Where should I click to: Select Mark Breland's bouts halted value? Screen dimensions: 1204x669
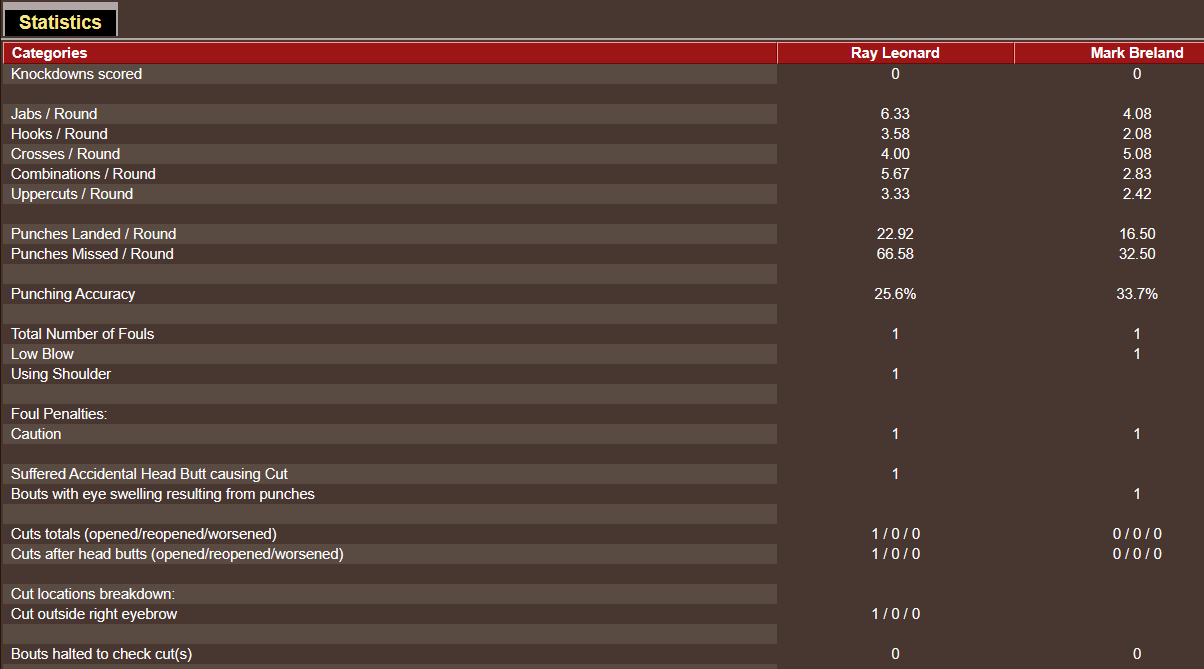(x=1137, y=654)
